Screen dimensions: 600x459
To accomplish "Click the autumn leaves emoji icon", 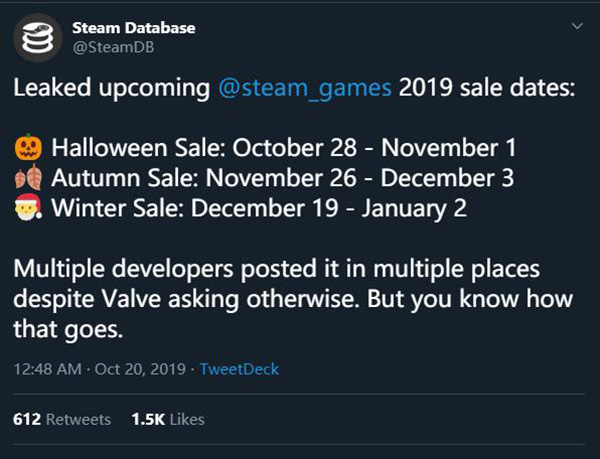I will 29,180.
